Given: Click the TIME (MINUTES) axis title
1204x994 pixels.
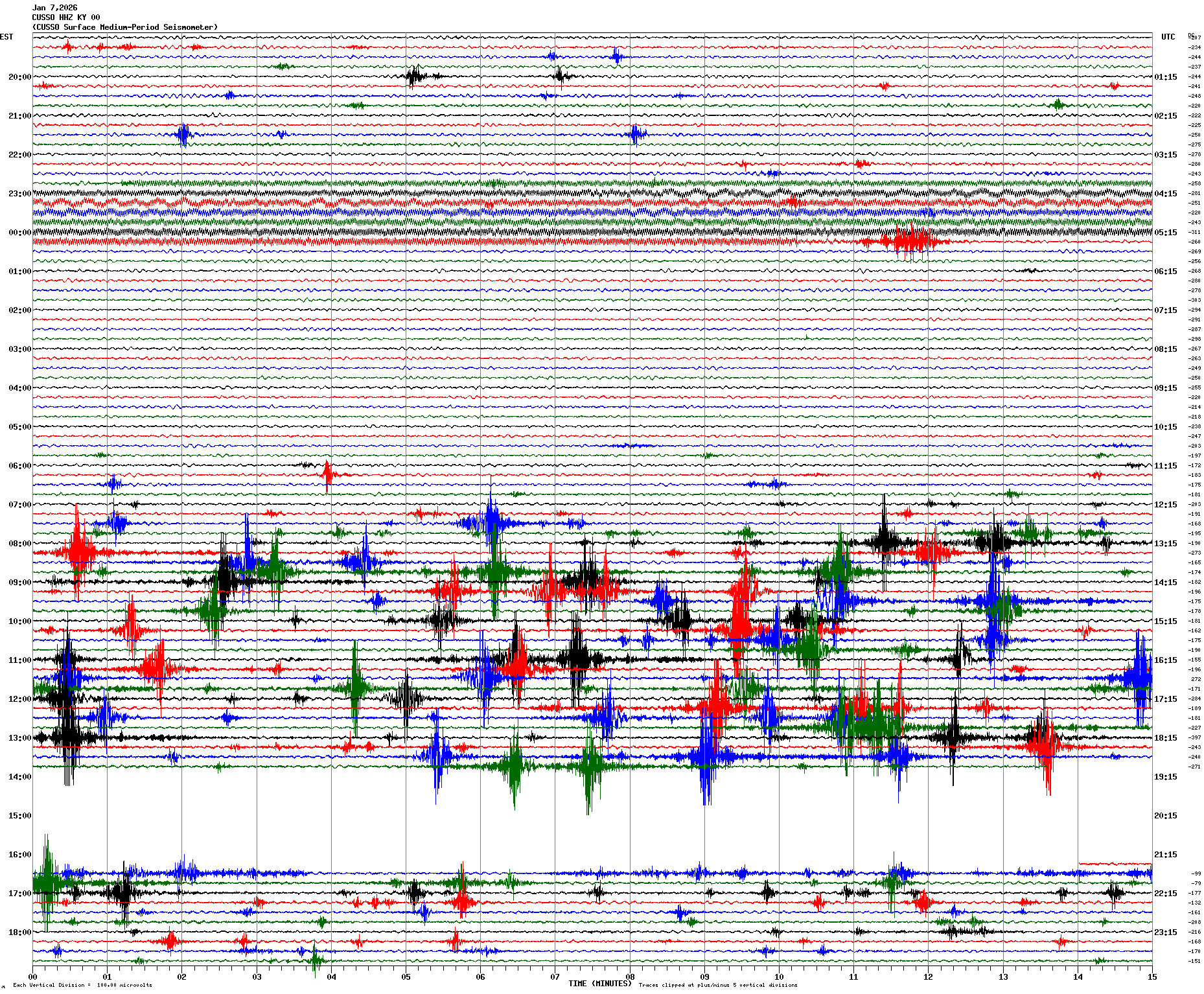Looking at the screenshot, I should click(599, 984).
